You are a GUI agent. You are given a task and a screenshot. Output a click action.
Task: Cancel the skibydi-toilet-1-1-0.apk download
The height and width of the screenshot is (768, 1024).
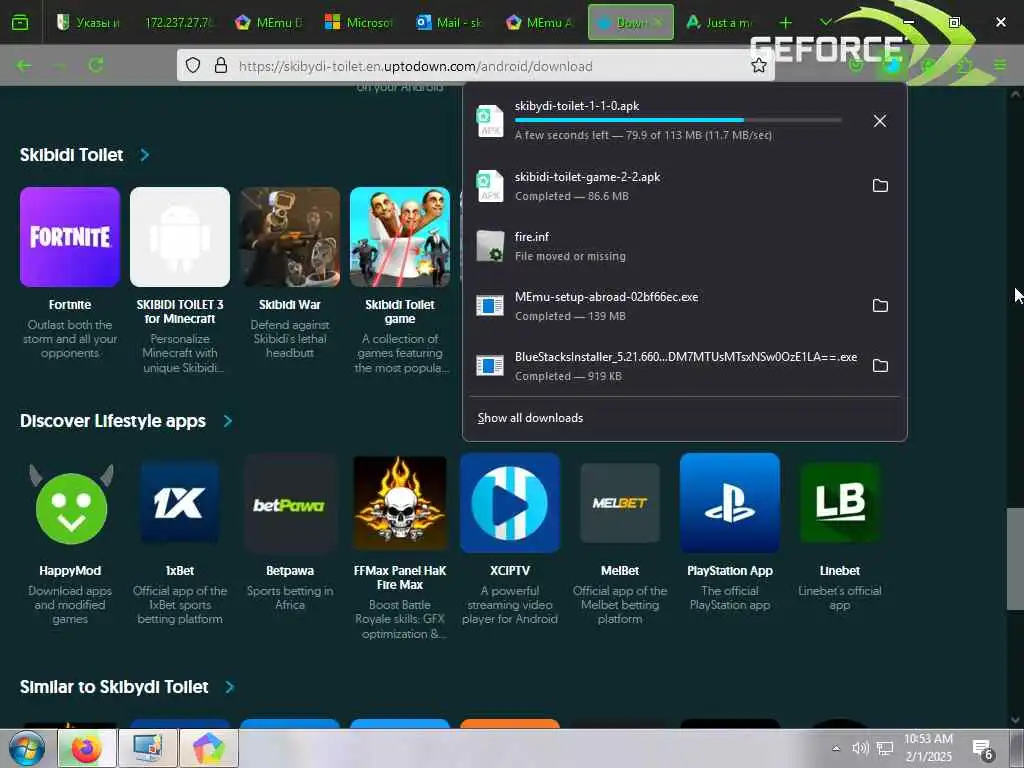point(880,121)
